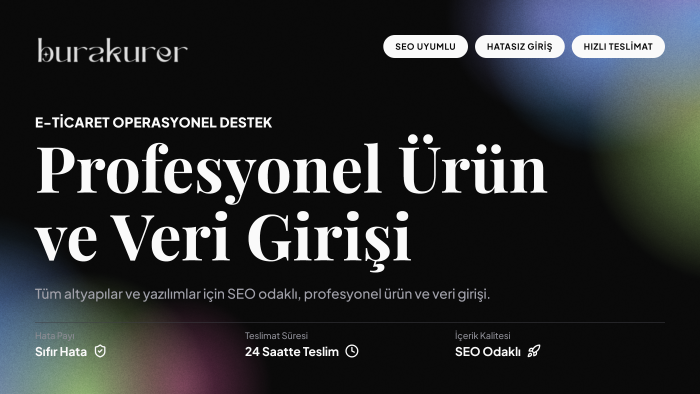Click the 24 Saatte Teslim text
Image resolution: width=700 pixels, height=394 pixels.
(292, 352)
